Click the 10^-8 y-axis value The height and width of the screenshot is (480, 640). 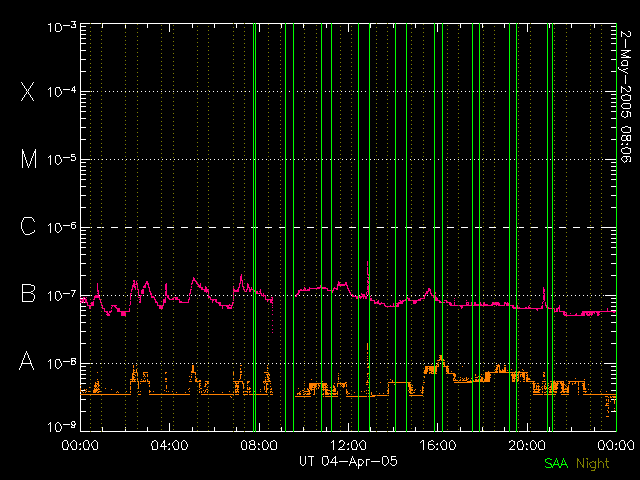click(x=62, y=363)
